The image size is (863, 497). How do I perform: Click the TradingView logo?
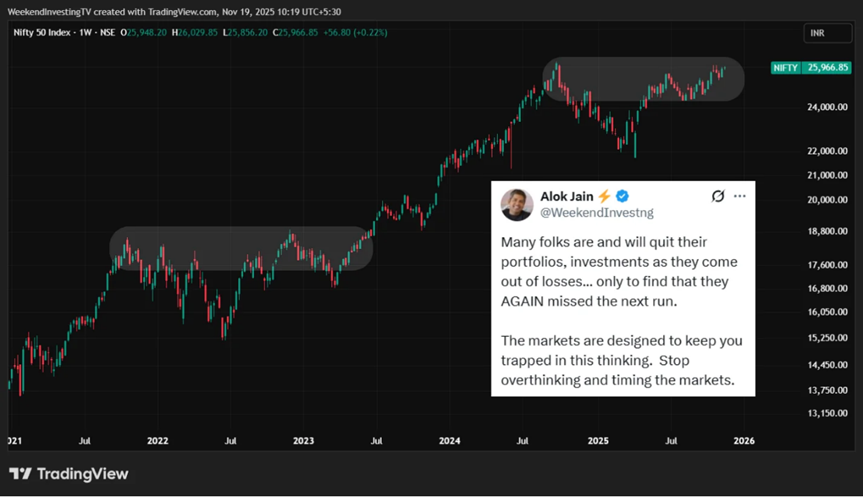coord(69,474)
